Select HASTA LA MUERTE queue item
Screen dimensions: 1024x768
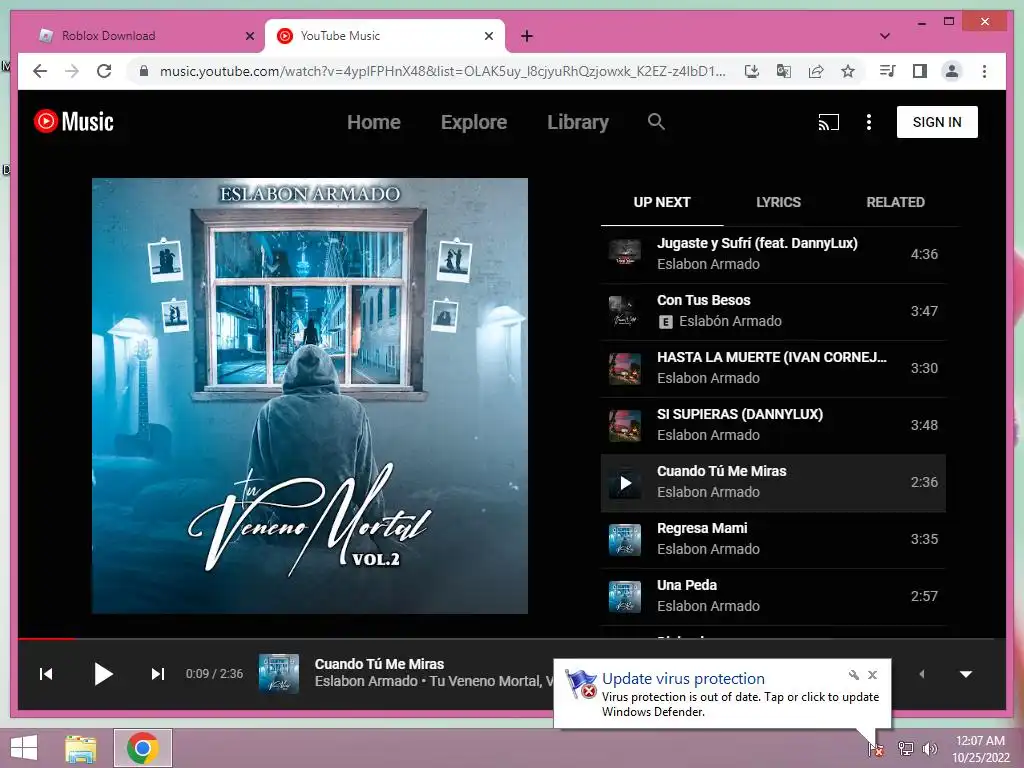click(773, 368)
